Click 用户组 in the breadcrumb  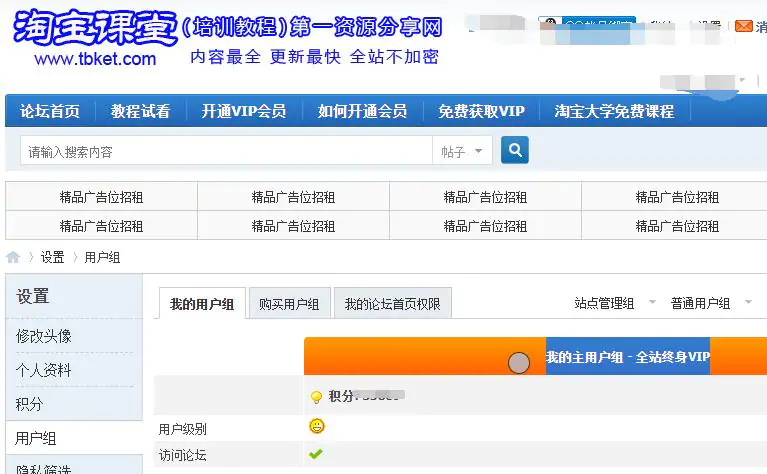(102, 257)
